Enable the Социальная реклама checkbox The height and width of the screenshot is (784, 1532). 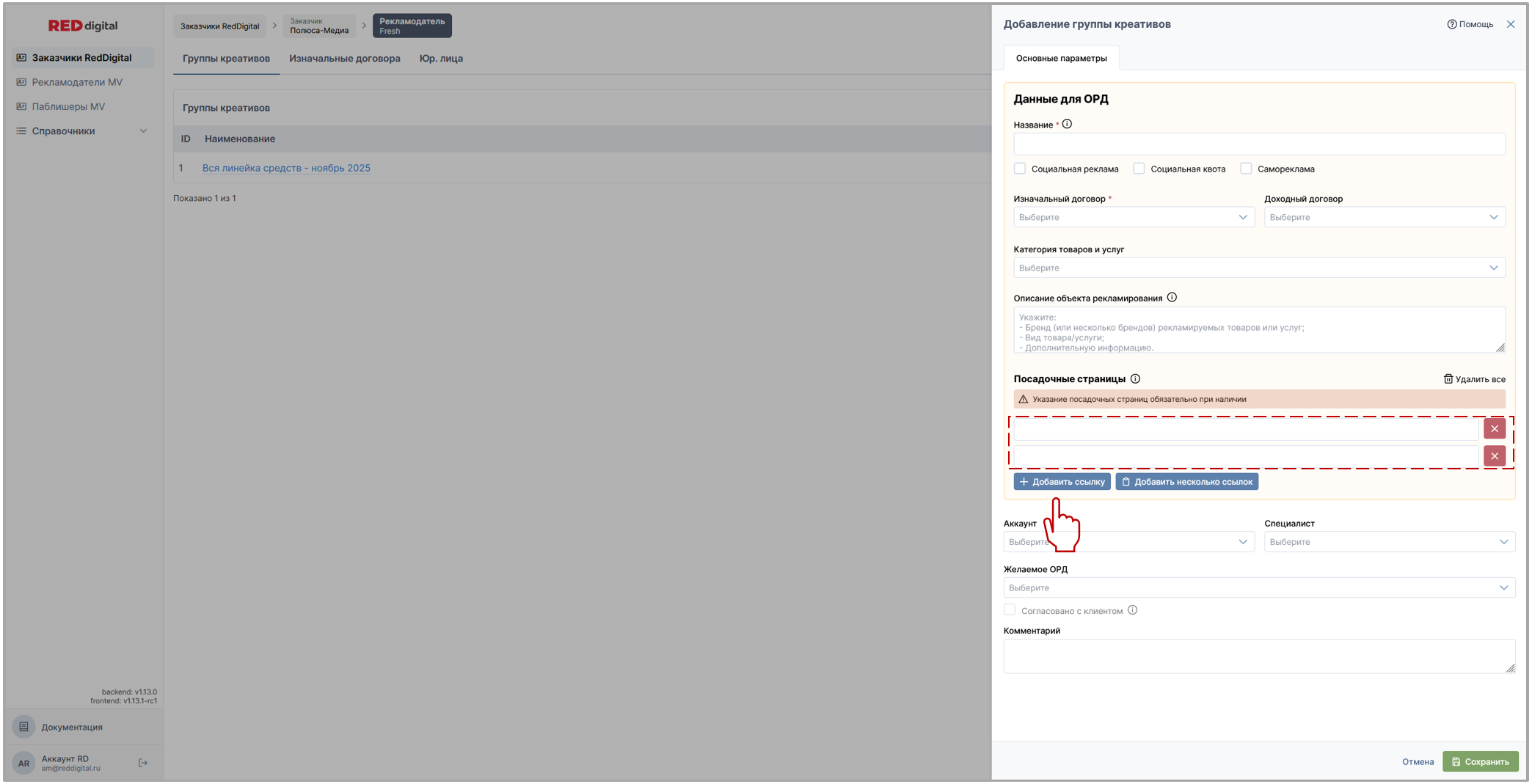[x=1020, y=169]
